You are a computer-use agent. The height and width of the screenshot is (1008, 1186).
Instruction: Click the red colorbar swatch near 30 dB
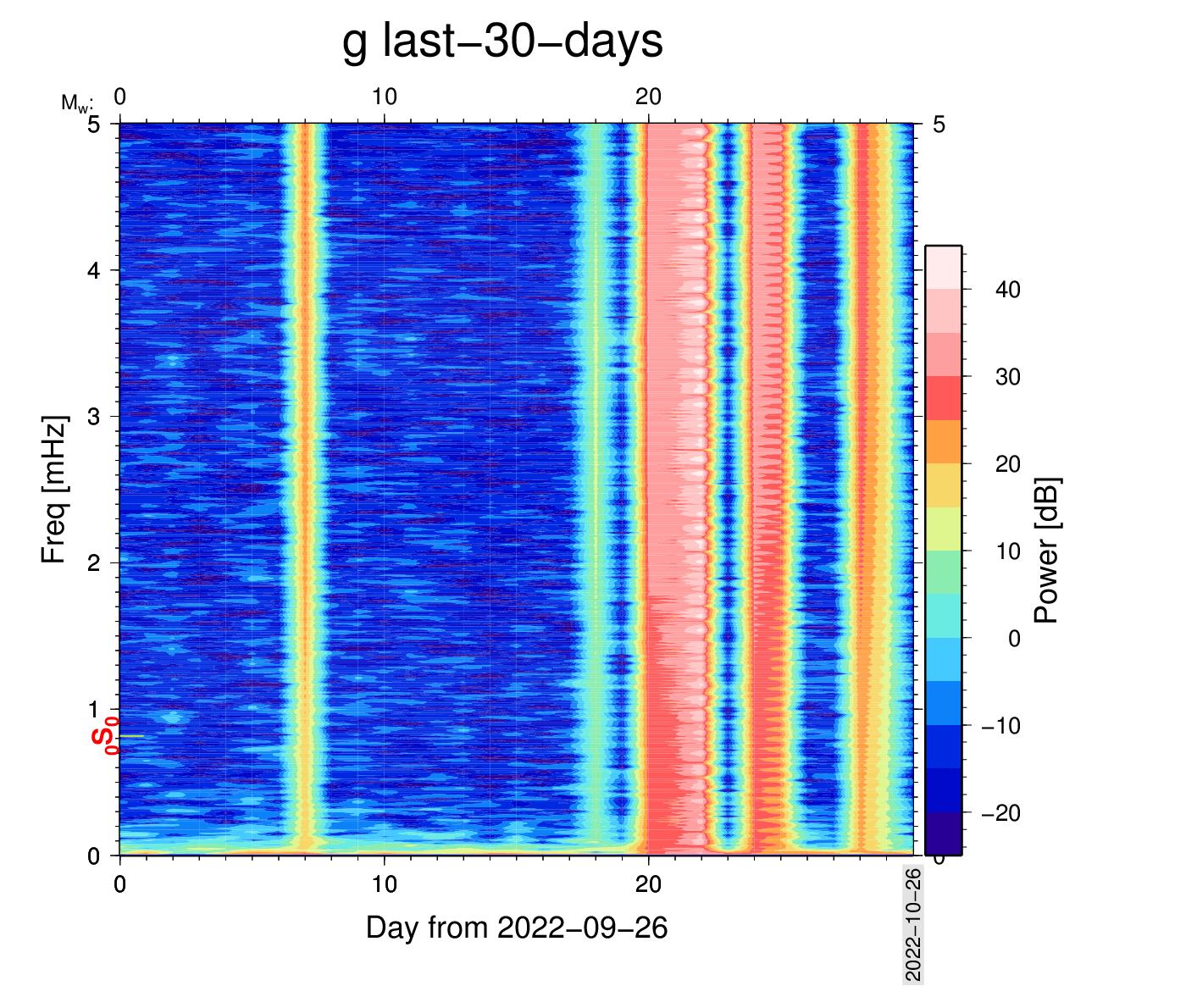(943, 397)
